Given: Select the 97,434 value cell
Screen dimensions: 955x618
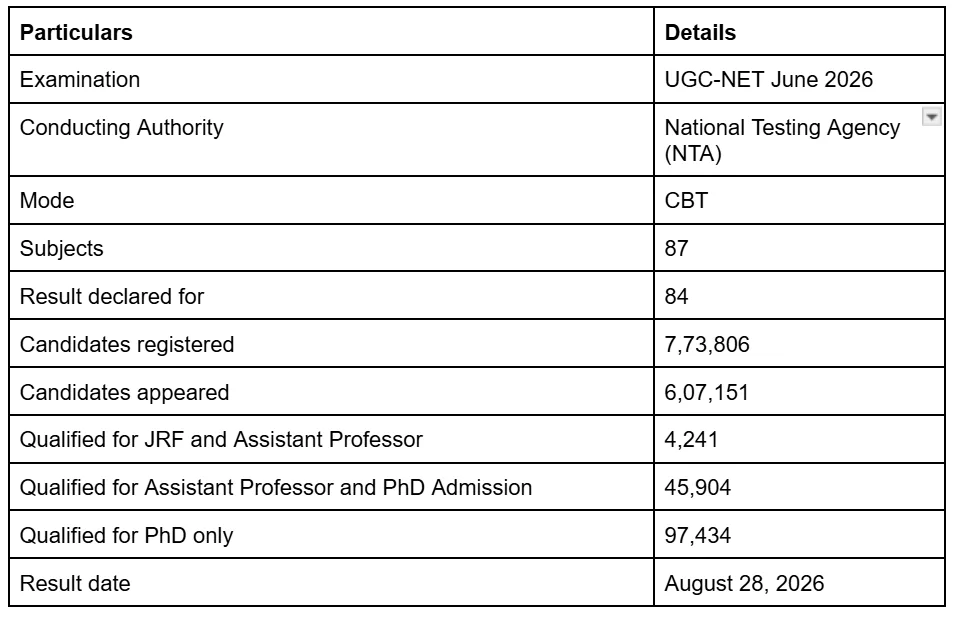Looking at the screenshot, I should (x=799, y=535).
